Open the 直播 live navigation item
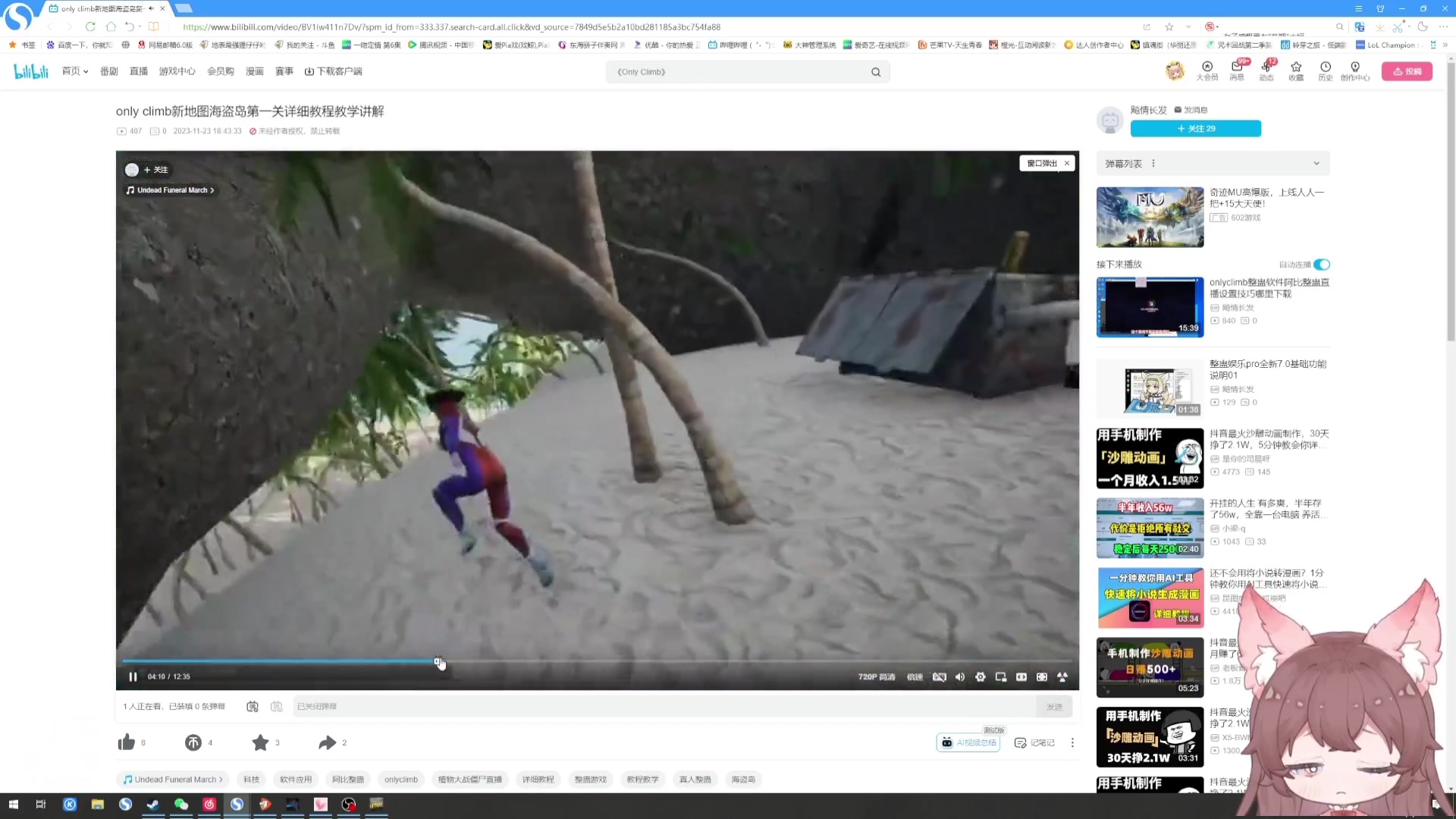This screenshot has width=1456, height=819. 139,71
